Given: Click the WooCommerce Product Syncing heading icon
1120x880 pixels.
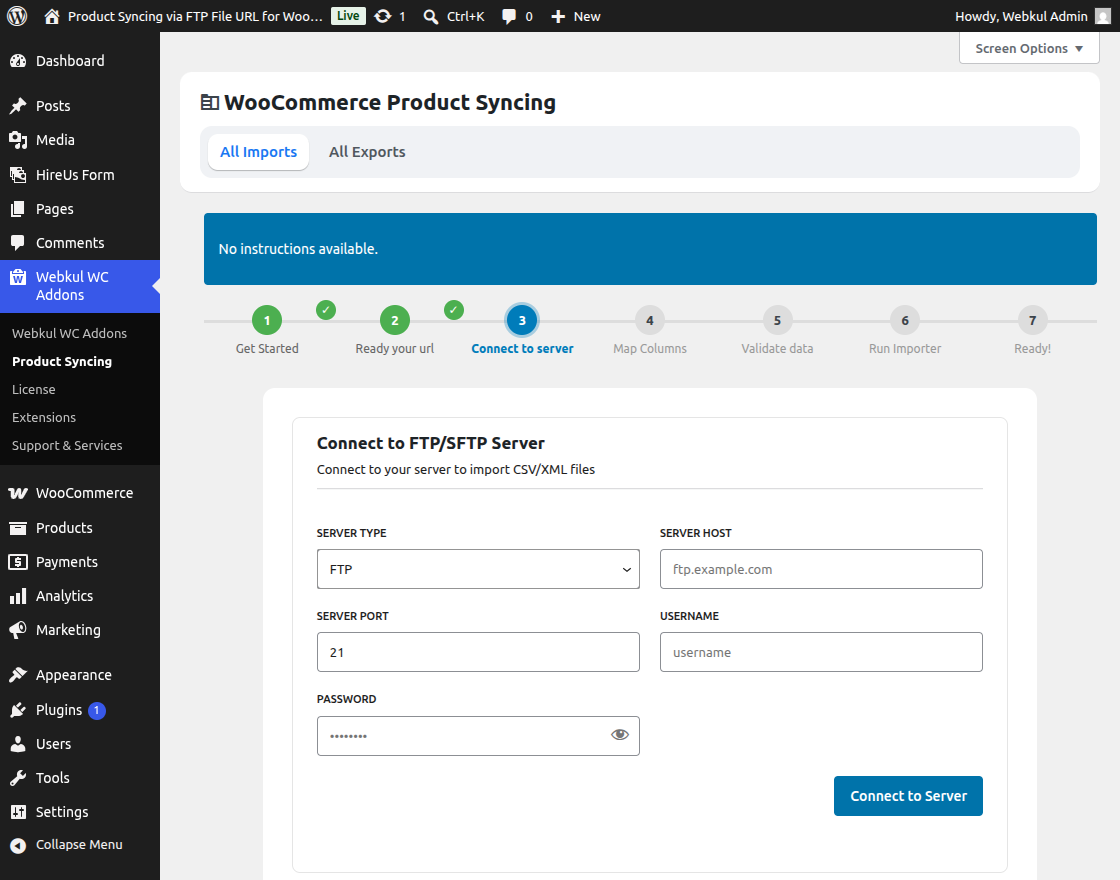Looking at the screenshot, I should [x=209, y=103].
